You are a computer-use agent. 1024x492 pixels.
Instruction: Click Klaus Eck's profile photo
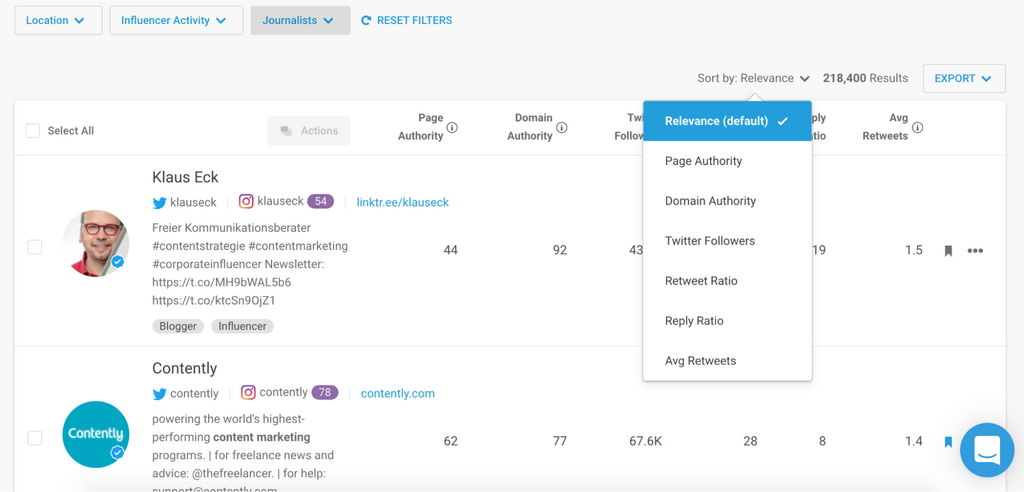pyautogui.click(x=95, y=243)
